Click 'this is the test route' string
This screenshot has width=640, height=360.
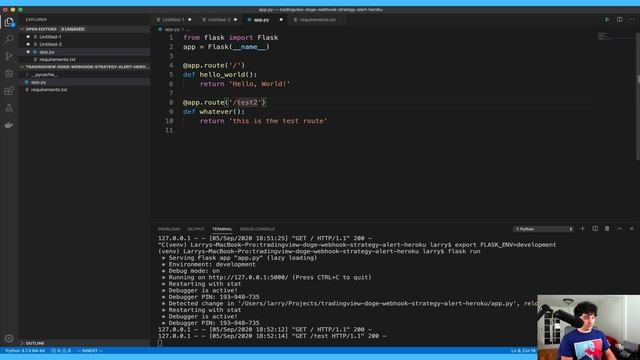coord(278,121)
